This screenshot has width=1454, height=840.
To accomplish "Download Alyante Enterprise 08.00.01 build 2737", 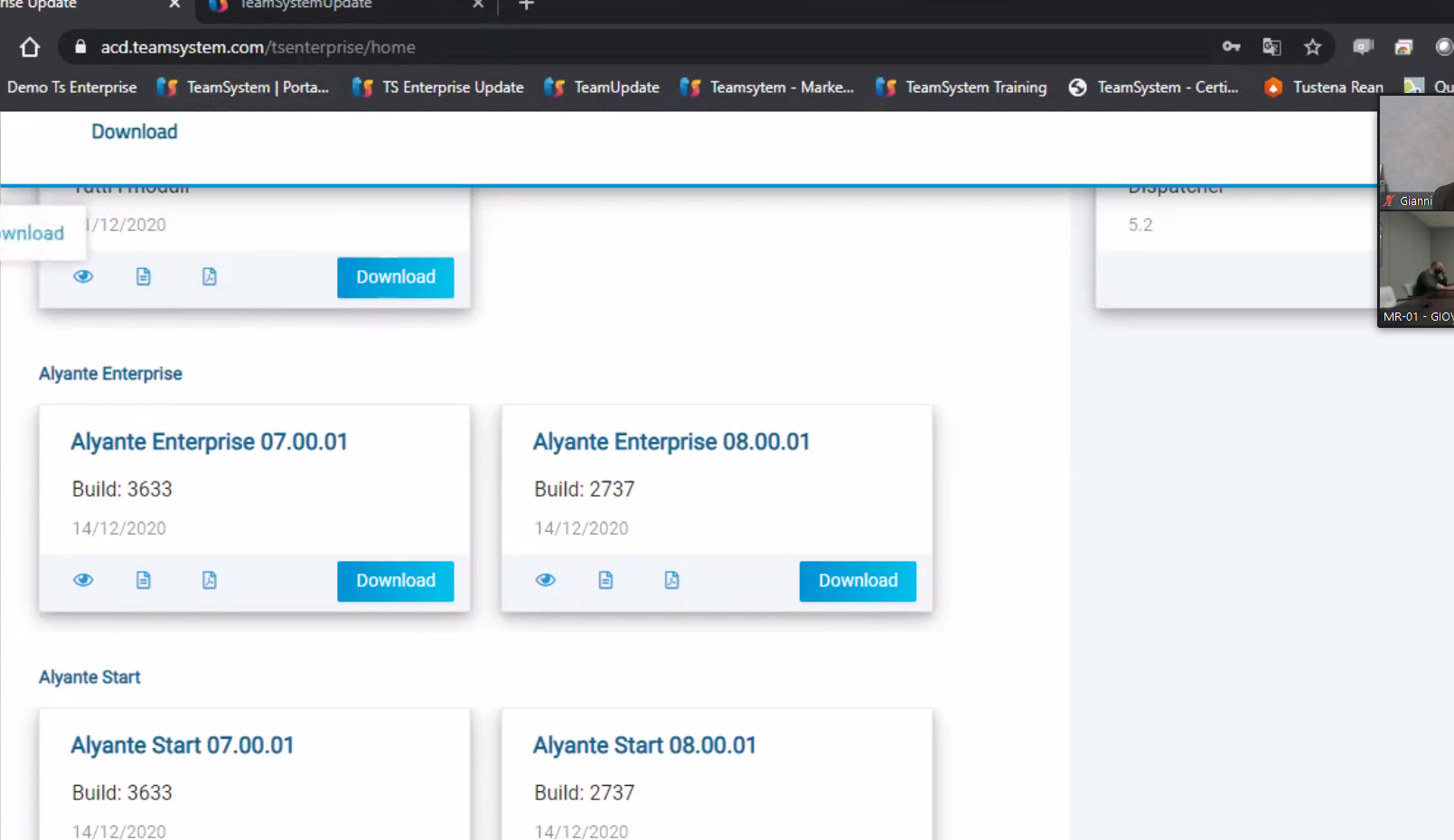I will point(857,581).
